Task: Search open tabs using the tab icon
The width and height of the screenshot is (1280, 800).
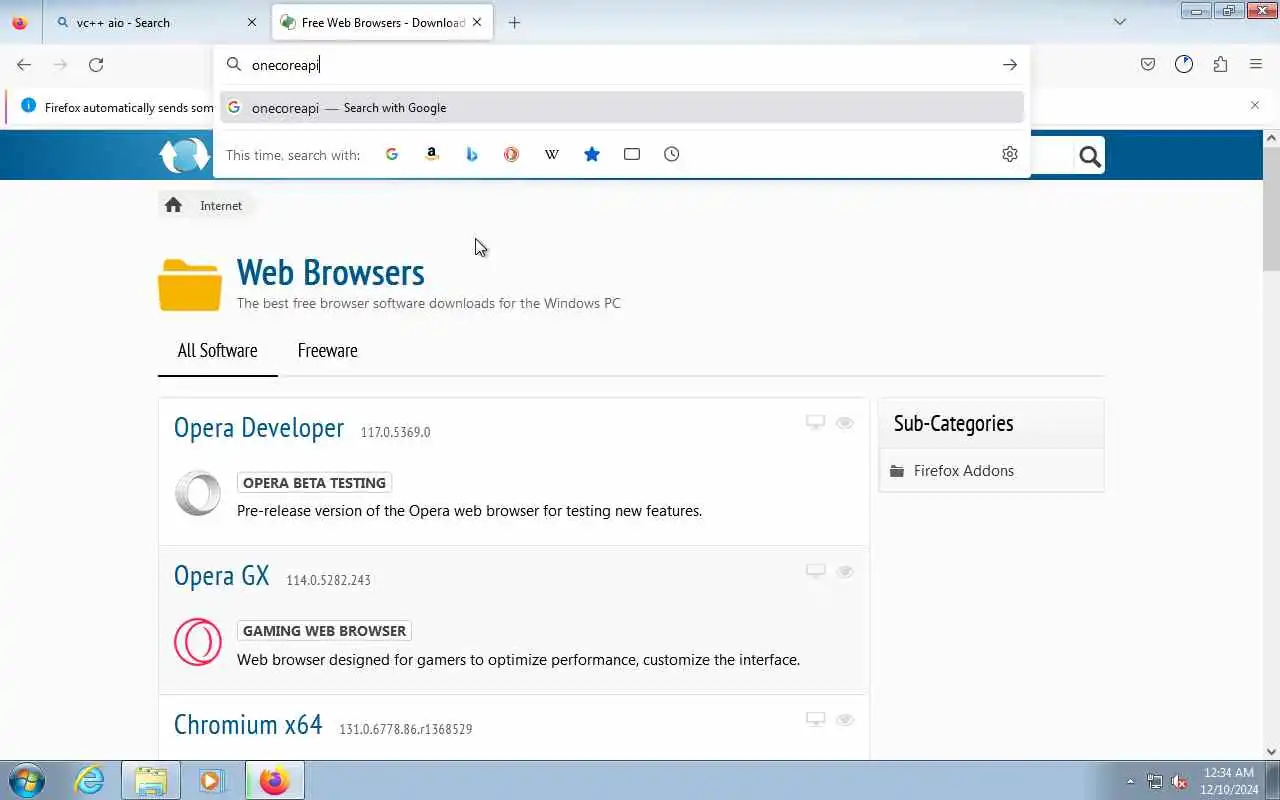Action: tap(632, 154)
